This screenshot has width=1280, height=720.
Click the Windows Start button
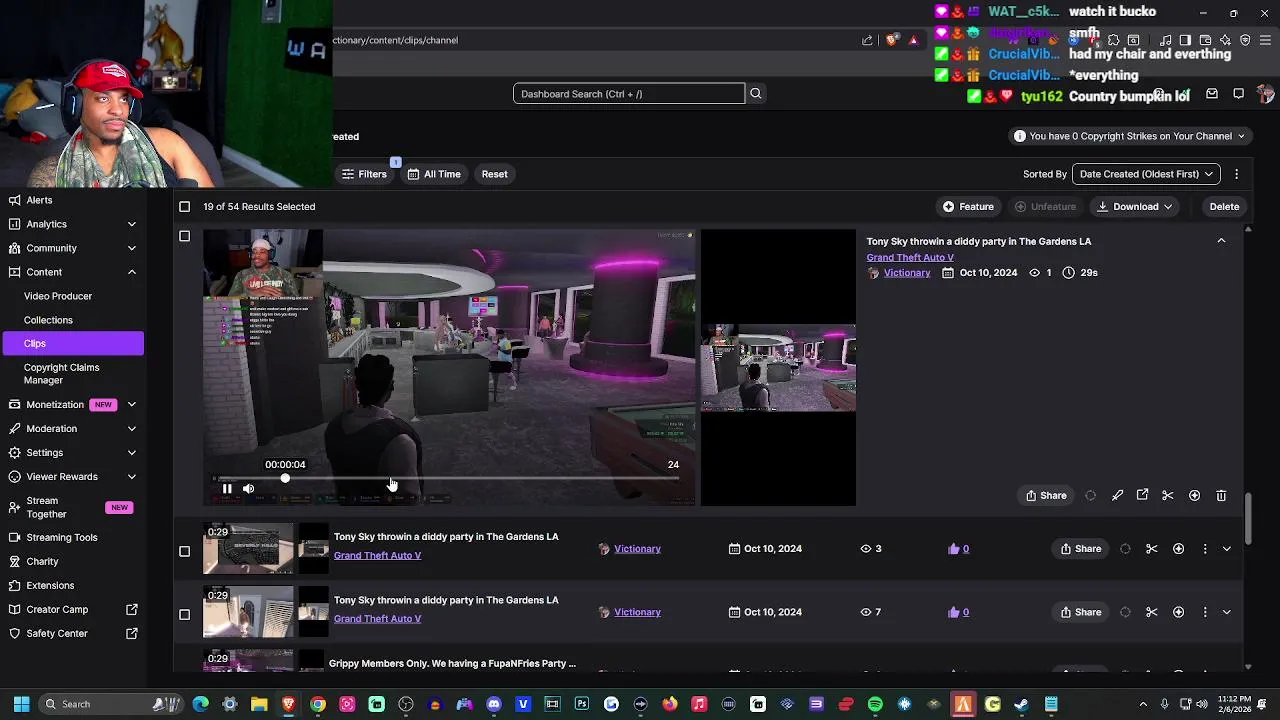pos(21,704)
